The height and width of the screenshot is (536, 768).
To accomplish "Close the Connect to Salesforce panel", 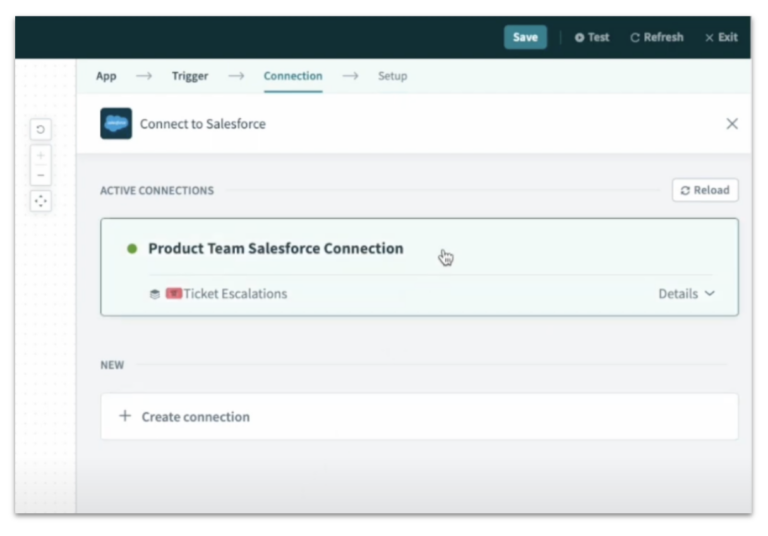I will [x=732, y=124].
